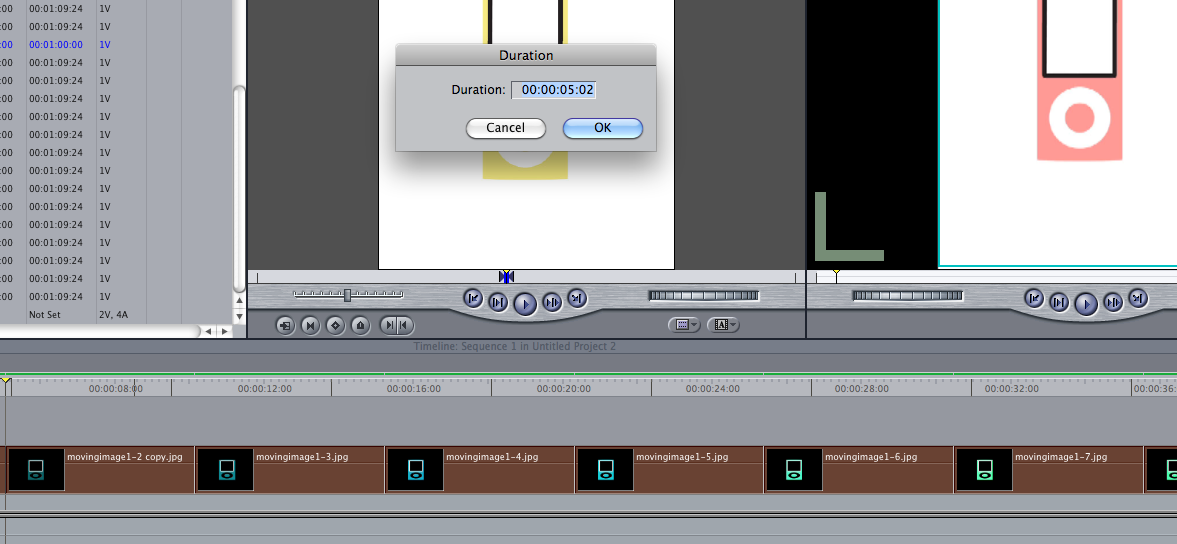Select the movingimage1-7.jpg clip in Timeline
Viewport: 1177px width, 544px height.
tap(1049, 470)
